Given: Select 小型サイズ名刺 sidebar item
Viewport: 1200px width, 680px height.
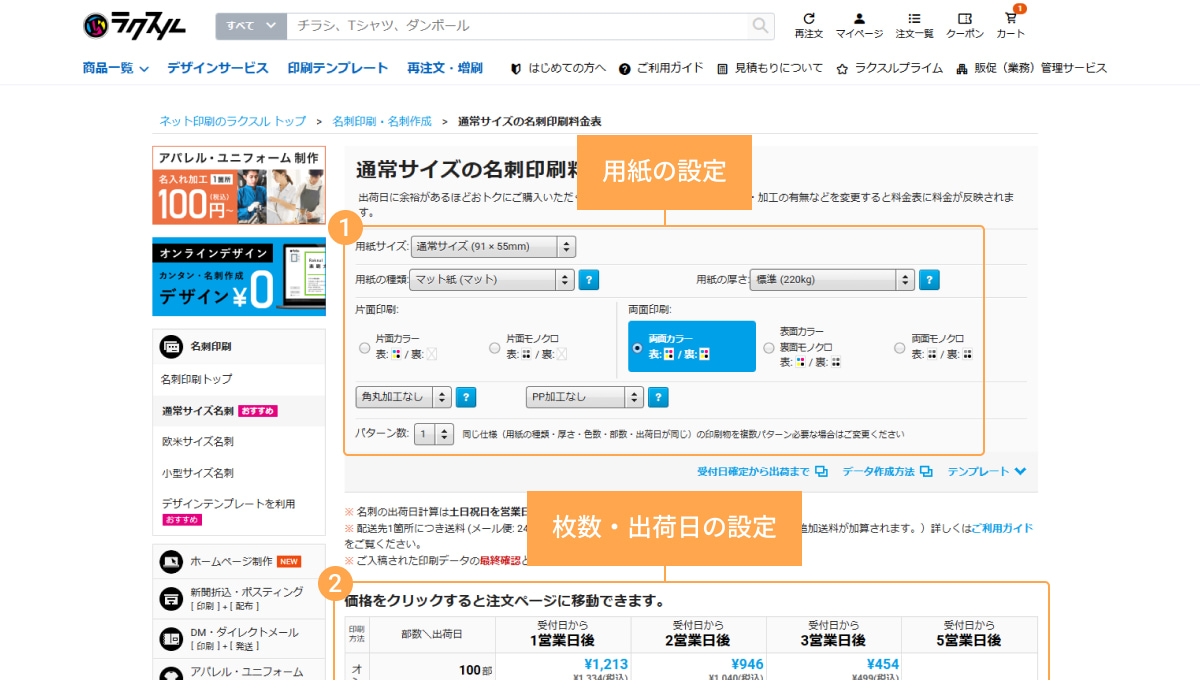Looking at the screenshot, I should 198,473.
